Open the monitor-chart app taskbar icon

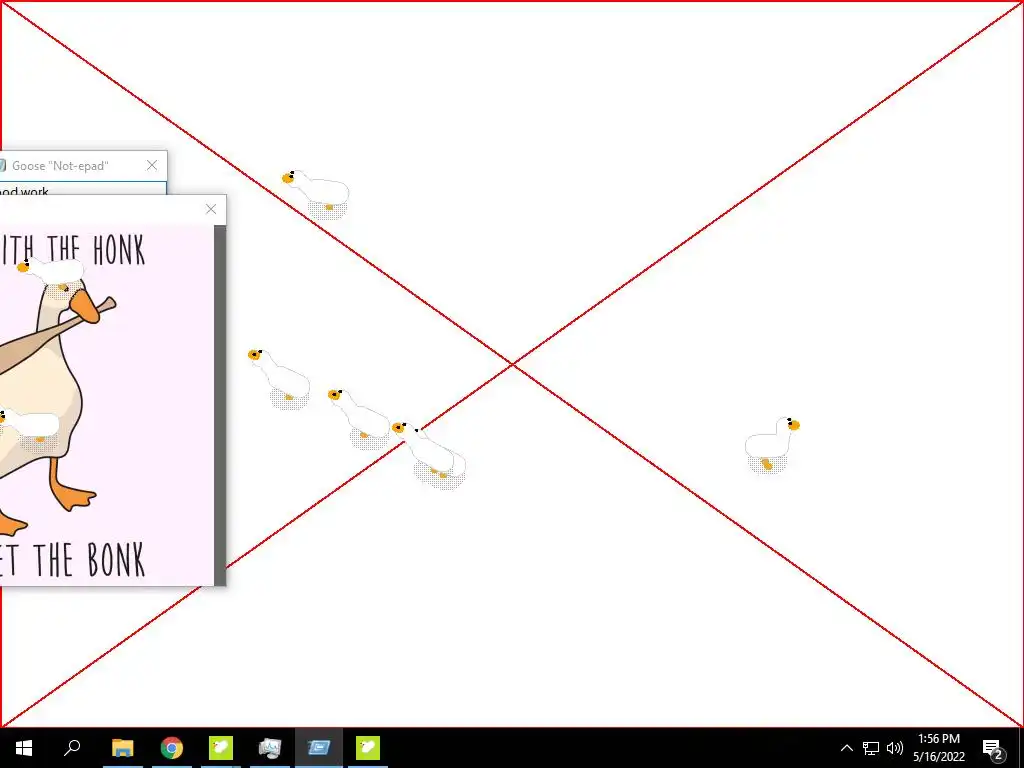(x=270, y=748)
